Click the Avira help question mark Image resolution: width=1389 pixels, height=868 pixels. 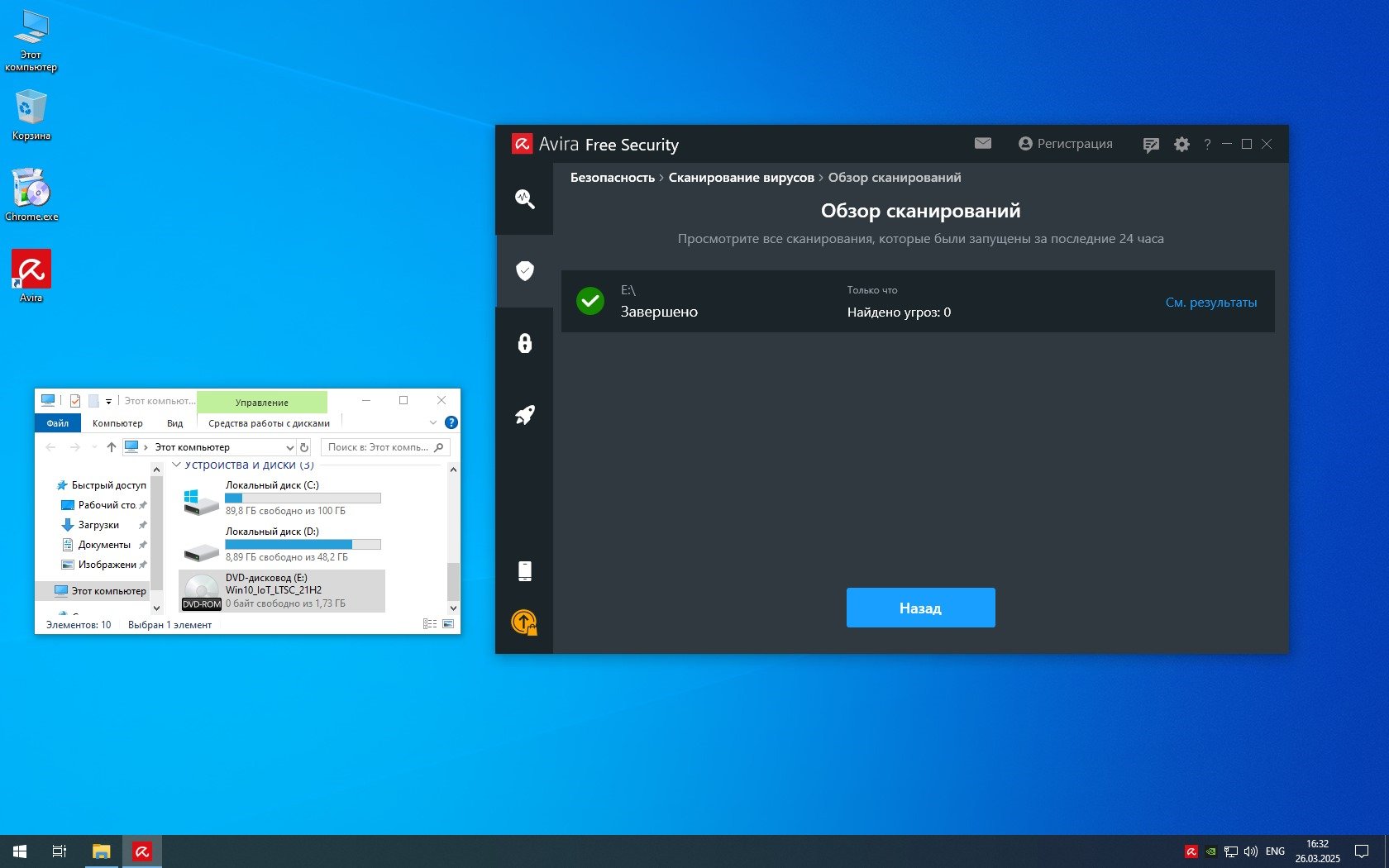pos(1207,145)
